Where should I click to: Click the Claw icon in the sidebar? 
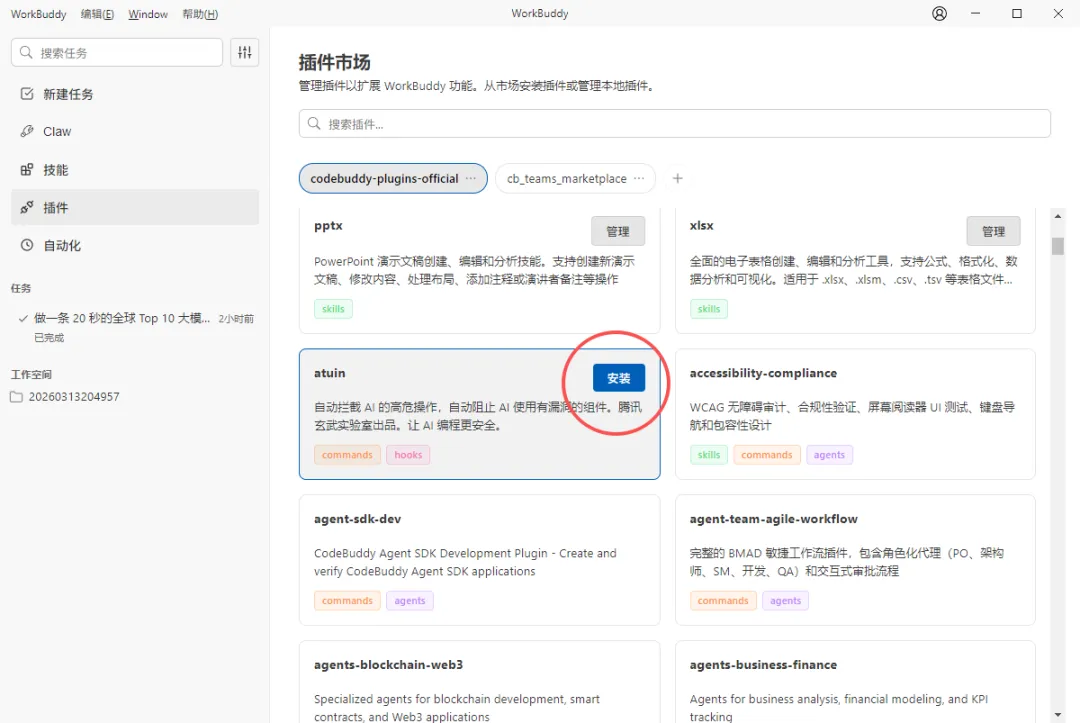coord(27,131)
